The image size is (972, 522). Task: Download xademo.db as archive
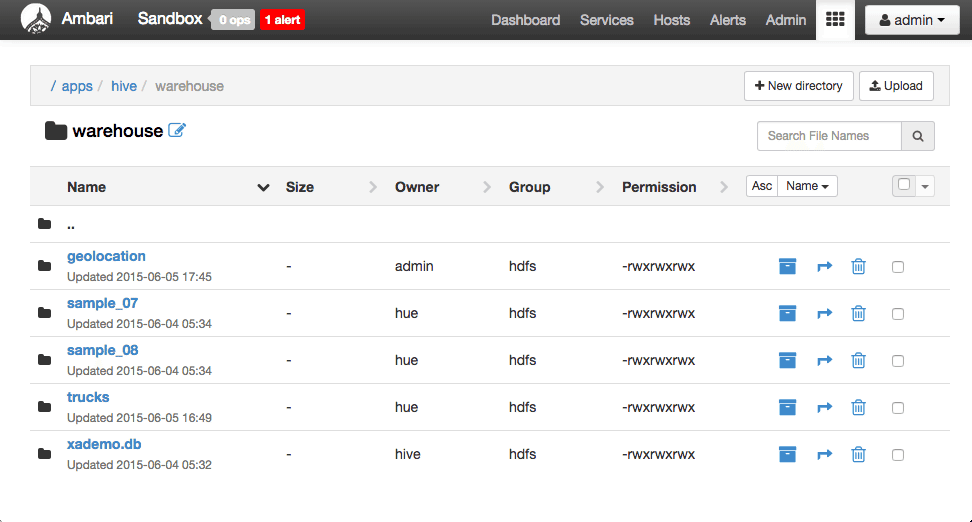tap(787, 454)
